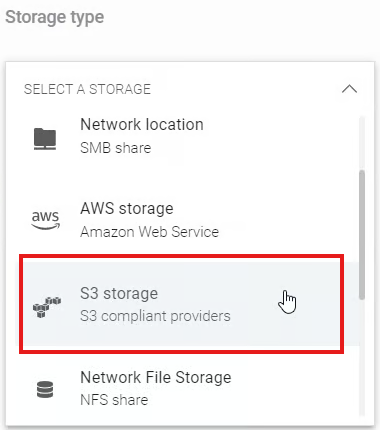The height and width of the screenshot is (430, 380).
Task: Click the NFS share subtitle
Action: tap(114, 400)
